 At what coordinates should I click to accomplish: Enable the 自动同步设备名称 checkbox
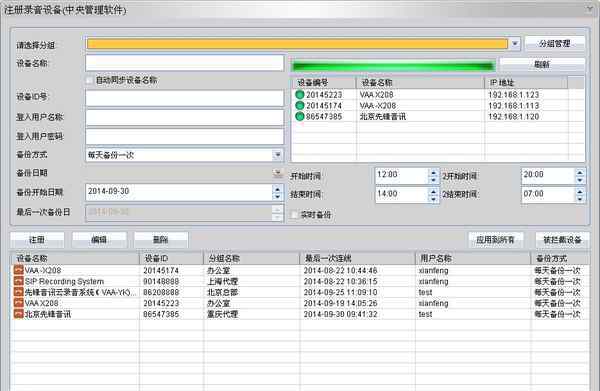tap(90, 80)
